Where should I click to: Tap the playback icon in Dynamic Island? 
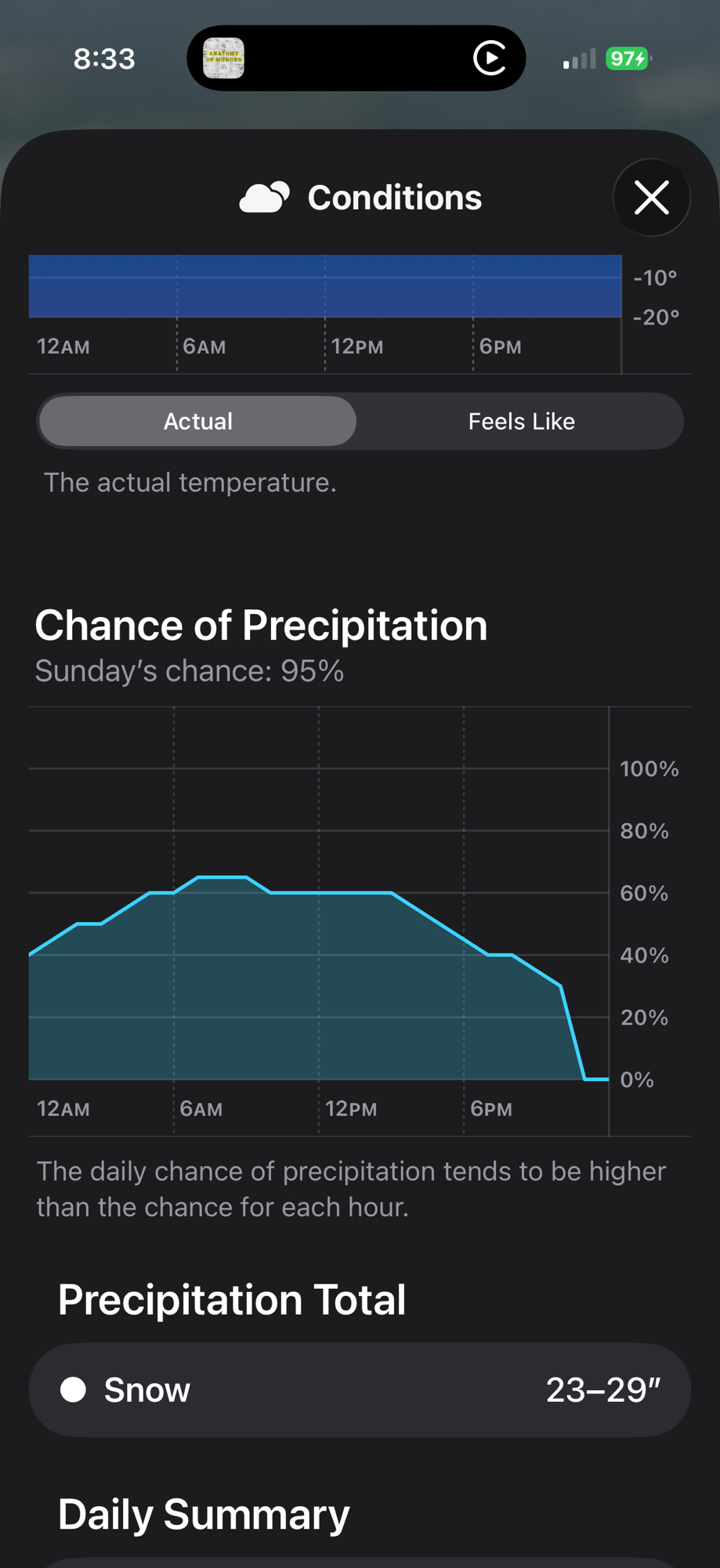click(490, 59)
